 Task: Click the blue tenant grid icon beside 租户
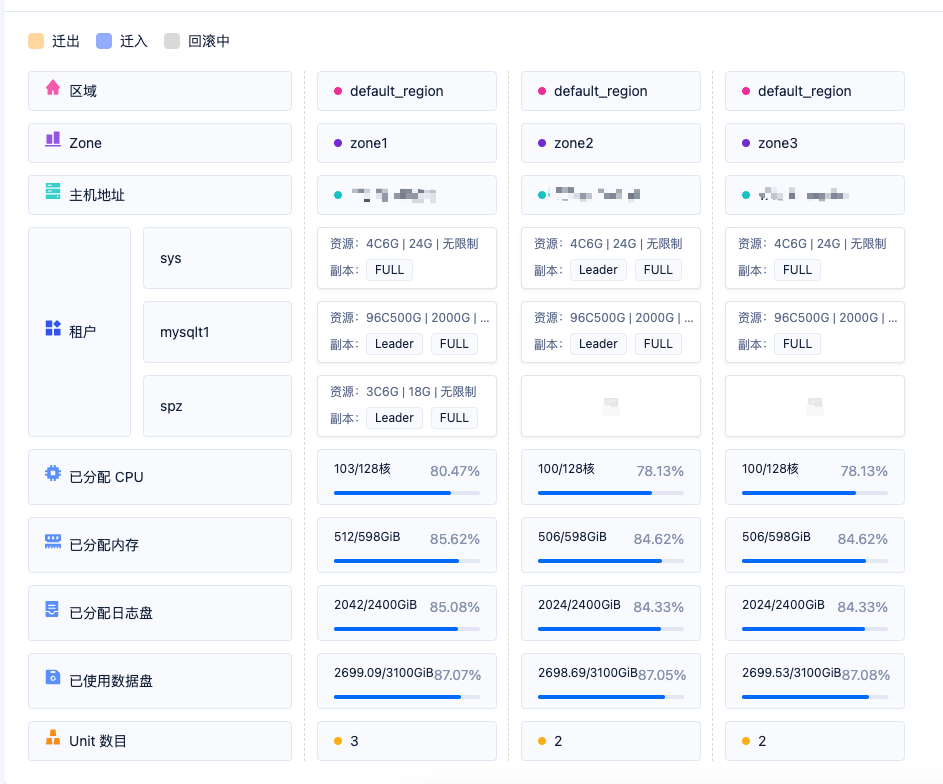pyautogui.click(x=53, y=329)
